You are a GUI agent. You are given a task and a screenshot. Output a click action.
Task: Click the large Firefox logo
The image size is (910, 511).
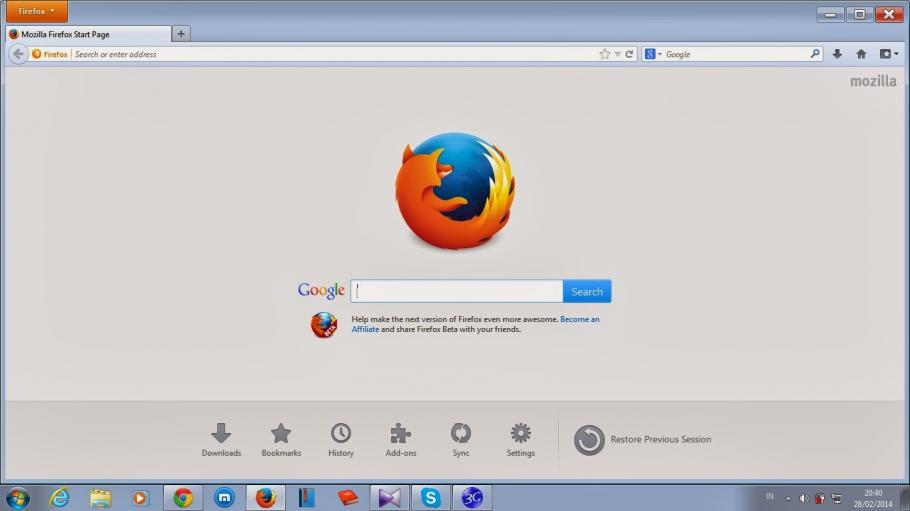[455, 190]
